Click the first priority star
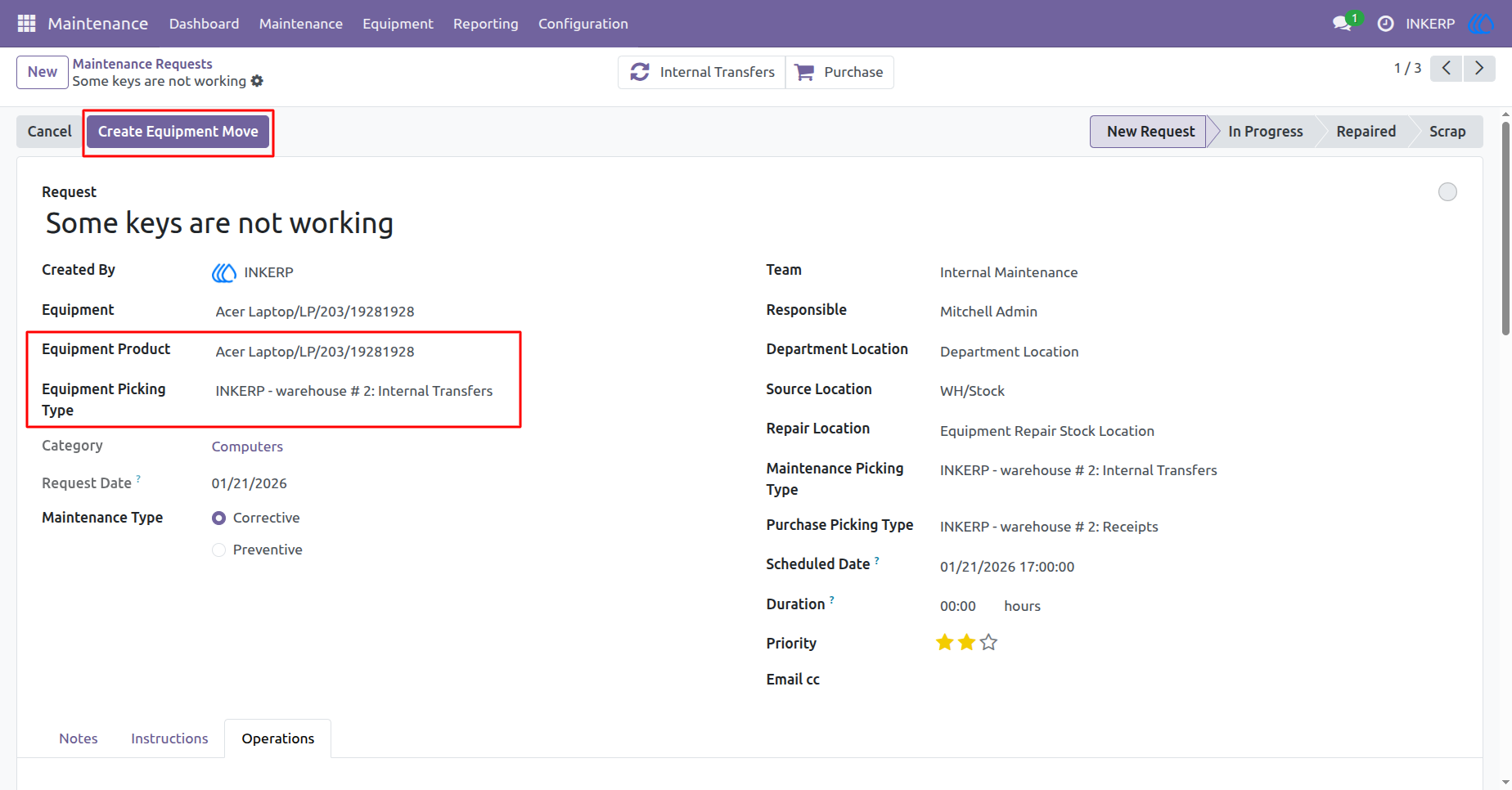 945,643
